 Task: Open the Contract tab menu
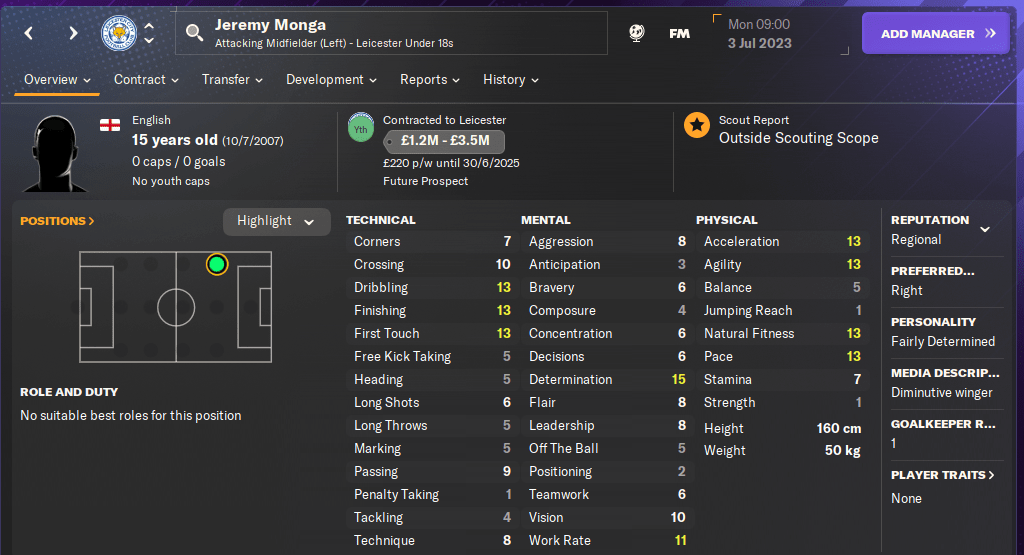click(146, 80)
